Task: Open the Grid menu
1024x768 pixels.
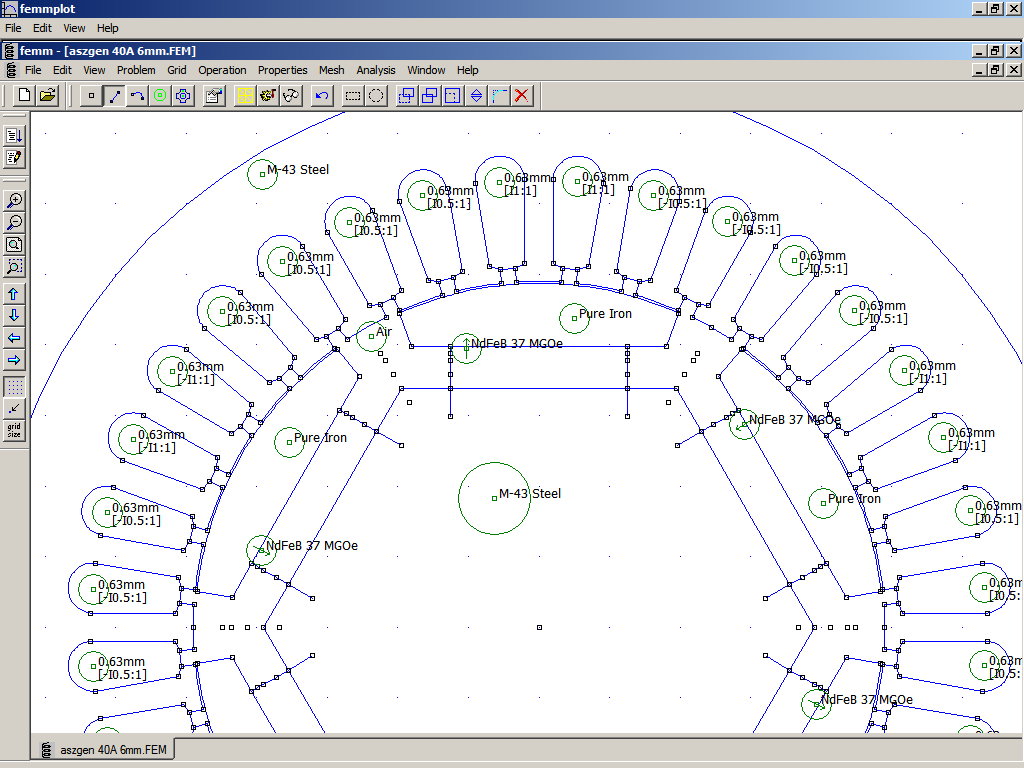Action: pos(176,70)
